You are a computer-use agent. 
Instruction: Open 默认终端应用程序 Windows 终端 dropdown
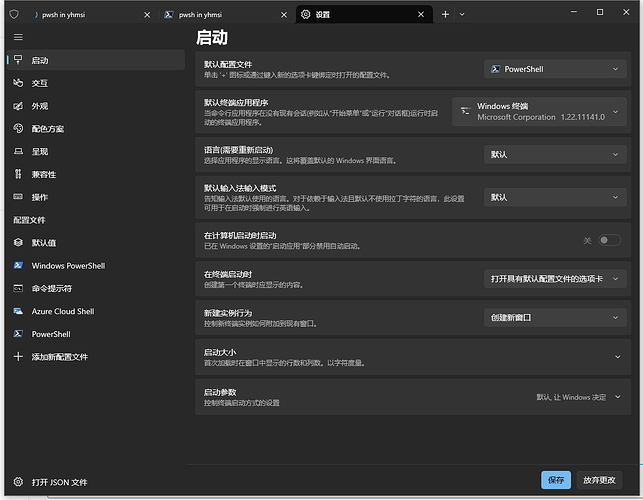pos(539,112)
